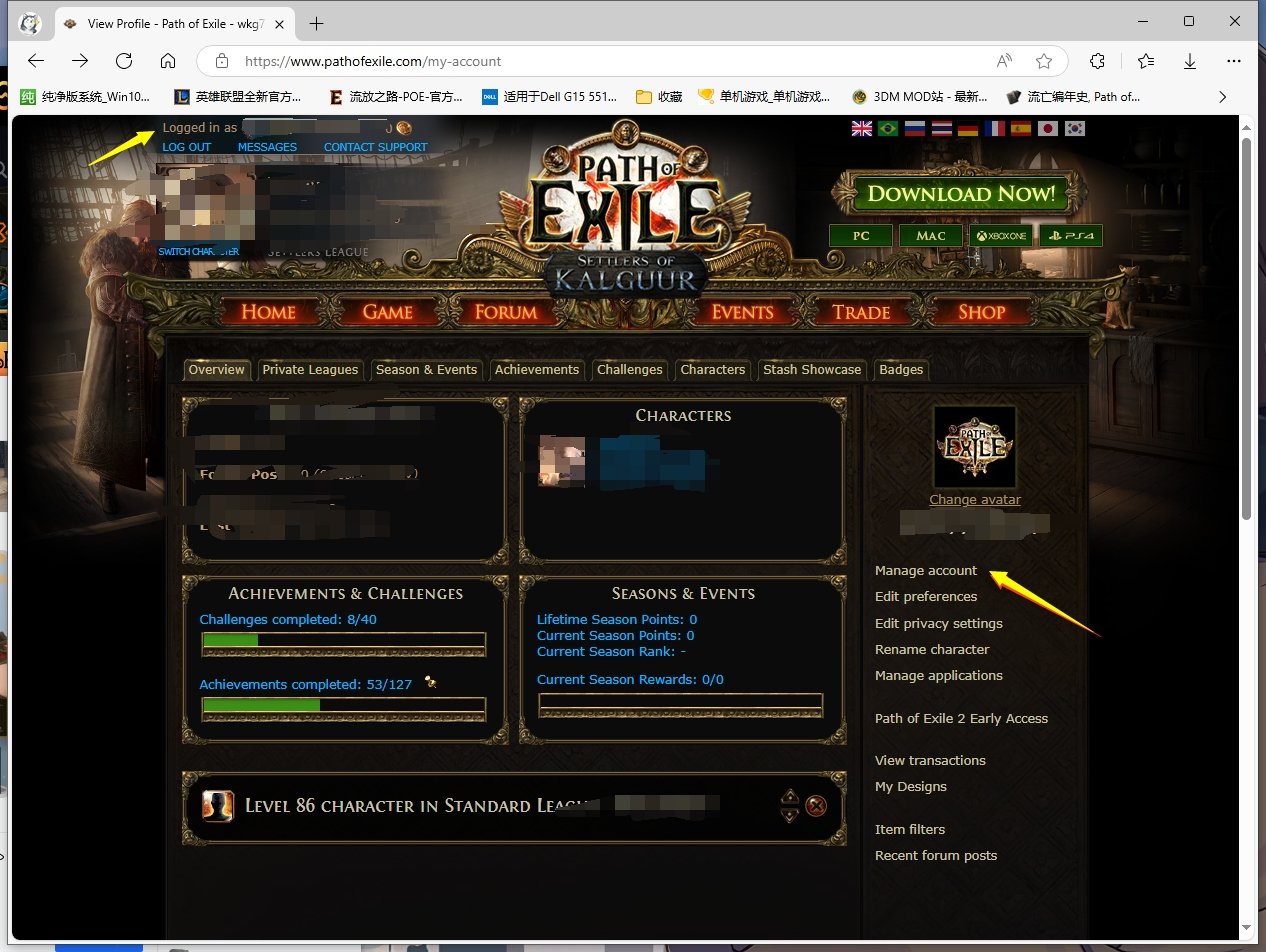Click the LOG OUT link

click(187, 147)
